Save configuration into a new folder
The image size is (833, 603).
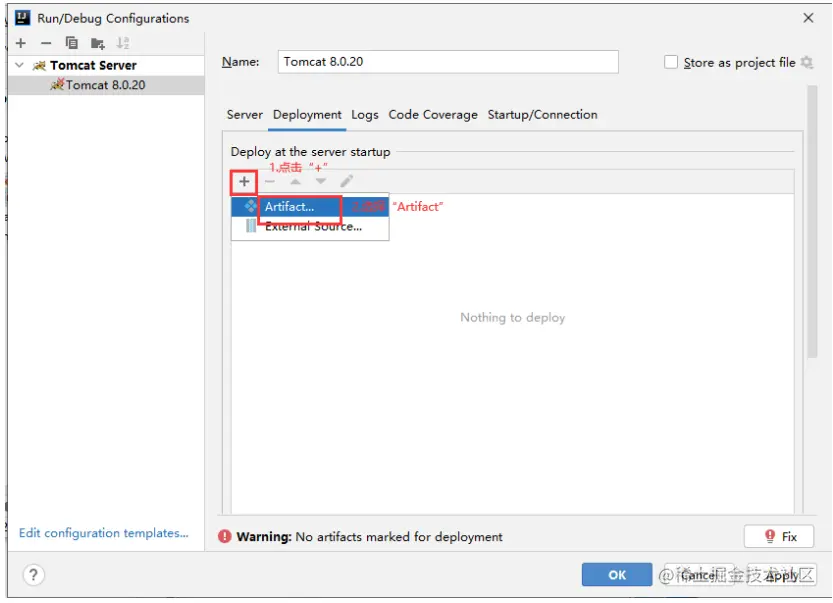(x=97, y=43)
